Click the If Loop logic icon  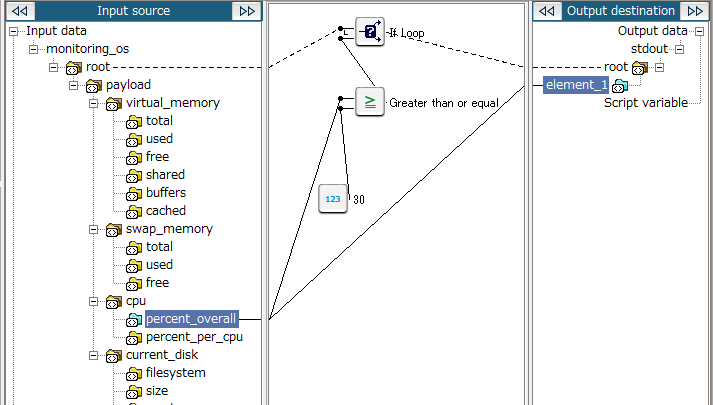371,32
